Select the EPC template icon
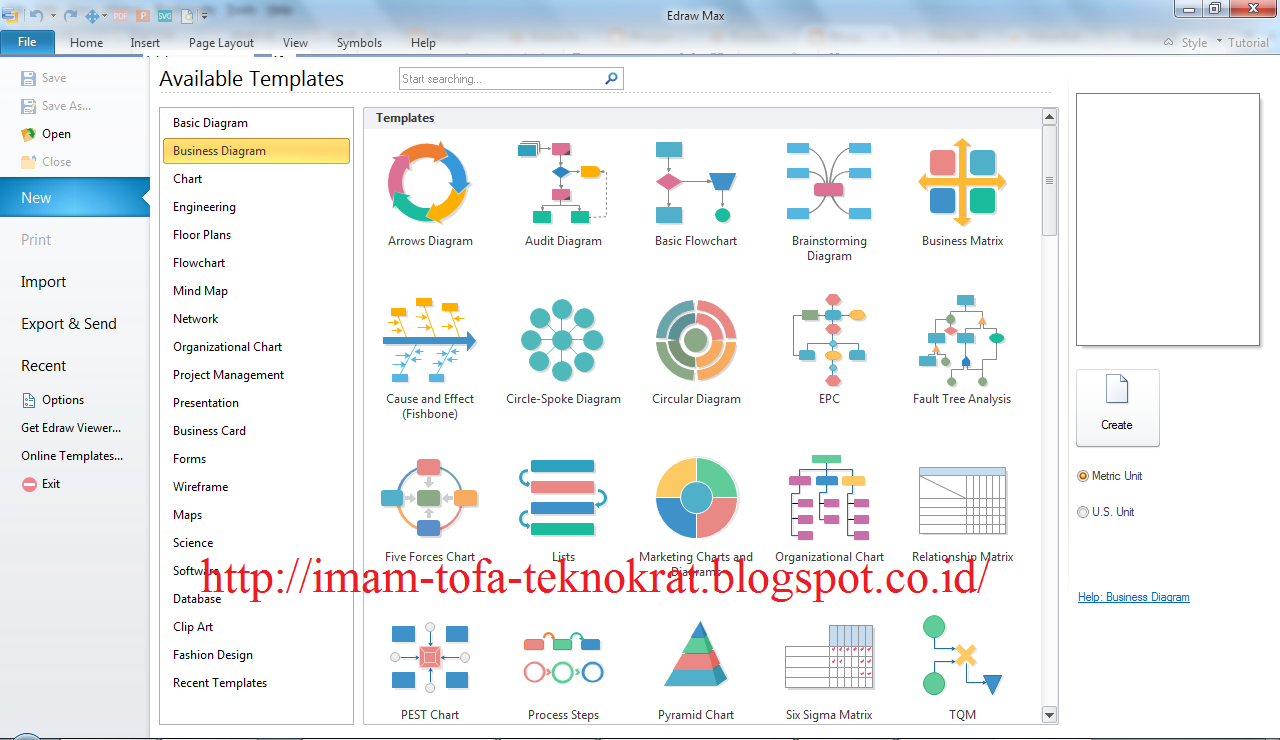Viewport: 1280px width, 740px height. click(x=830, y=340)
